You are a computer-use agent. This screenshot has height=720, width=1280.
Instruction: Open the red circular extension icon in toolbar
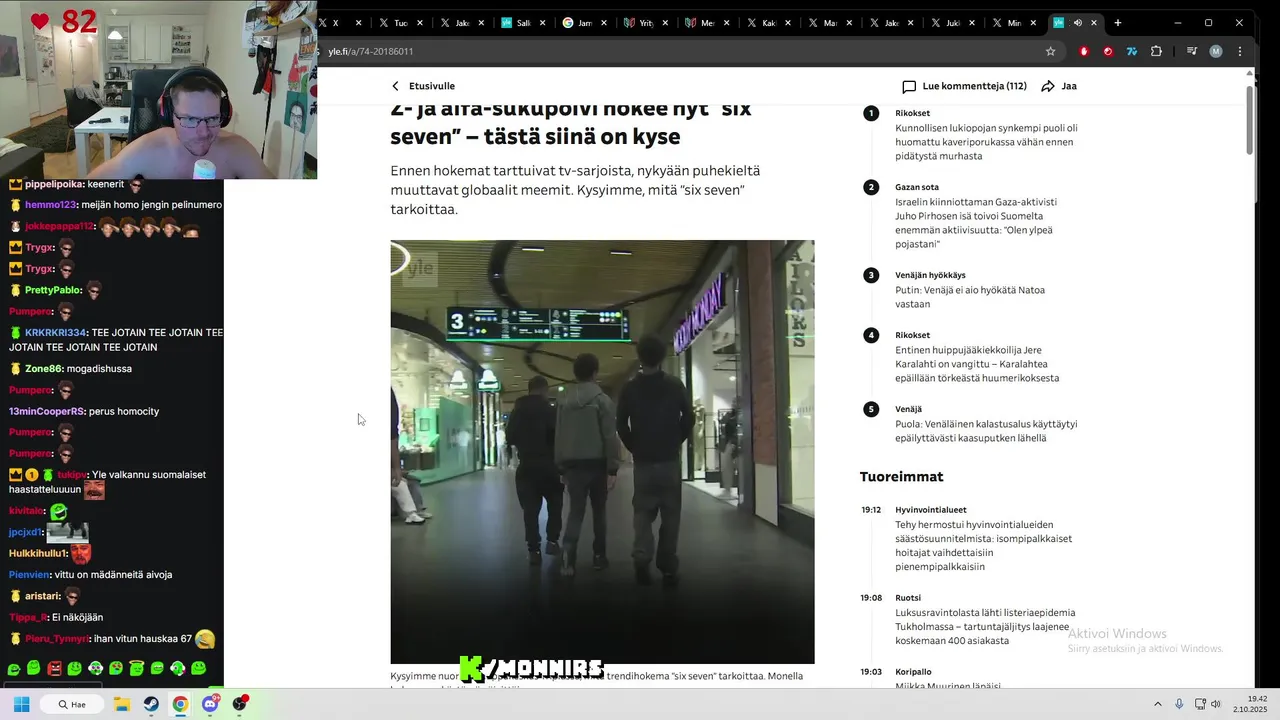tap(1108, 51)
